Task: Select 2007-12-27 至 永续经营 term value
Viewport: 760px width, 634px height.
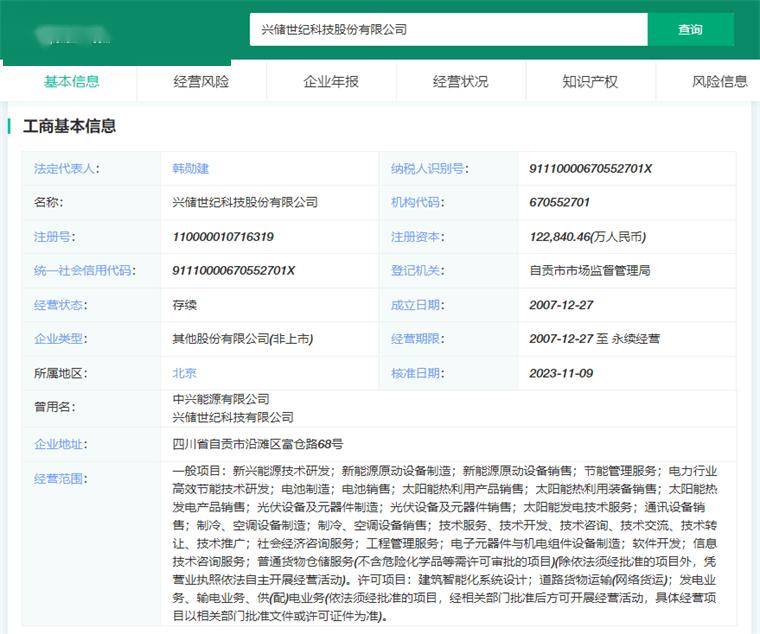Action: pyautogui.click(x=594, y=338)
